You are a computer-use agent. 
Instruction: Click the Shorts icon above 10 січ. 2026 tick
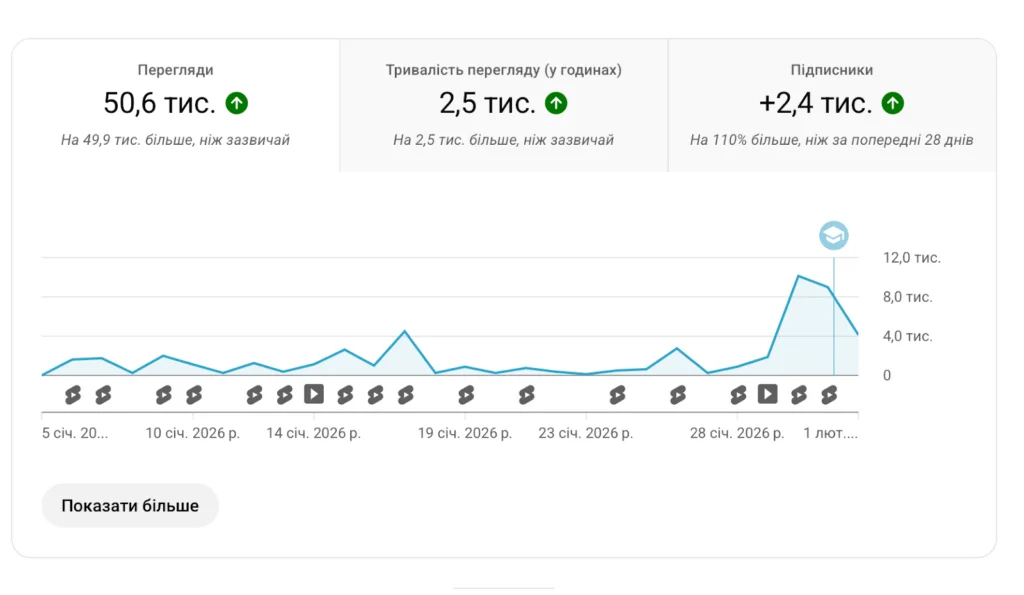pos(193,394)
